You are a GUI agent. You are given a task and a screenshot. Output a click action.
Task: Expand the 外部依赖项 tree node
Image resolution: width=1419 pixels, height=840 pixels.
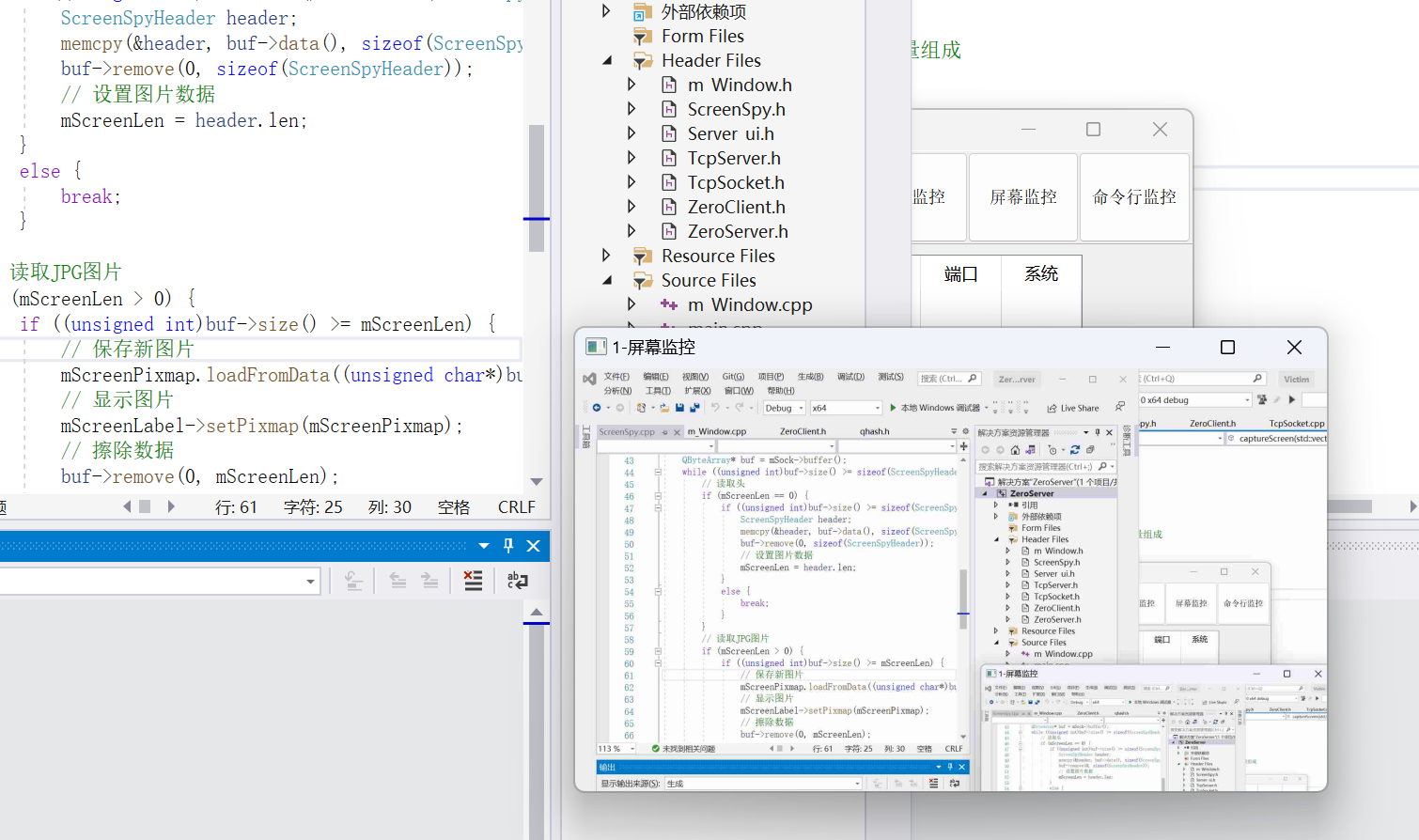point(606,11)
